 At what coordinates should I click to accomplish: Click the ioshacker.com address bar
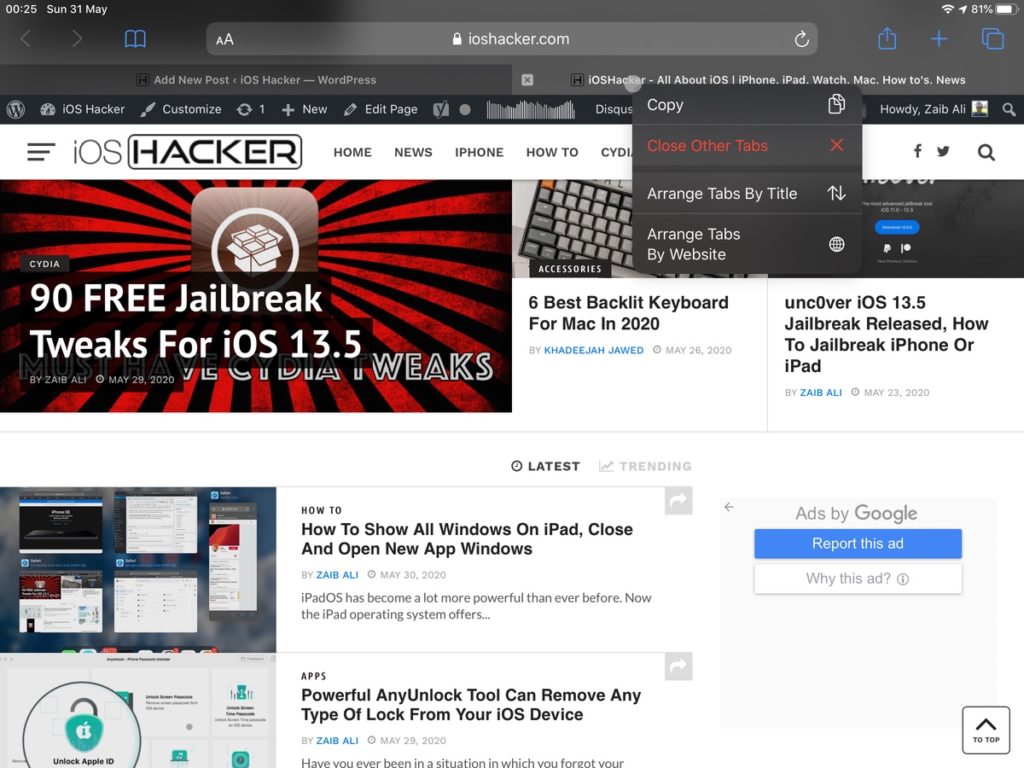[x=511, y=39]
